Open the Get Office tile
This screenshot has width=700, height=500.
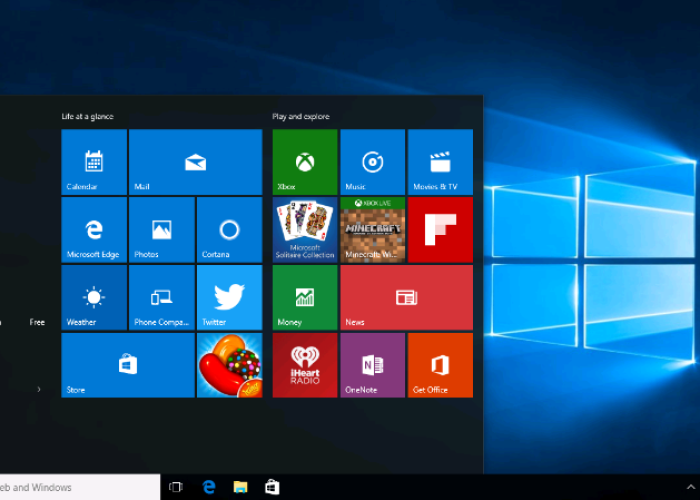tap(440, 365)
